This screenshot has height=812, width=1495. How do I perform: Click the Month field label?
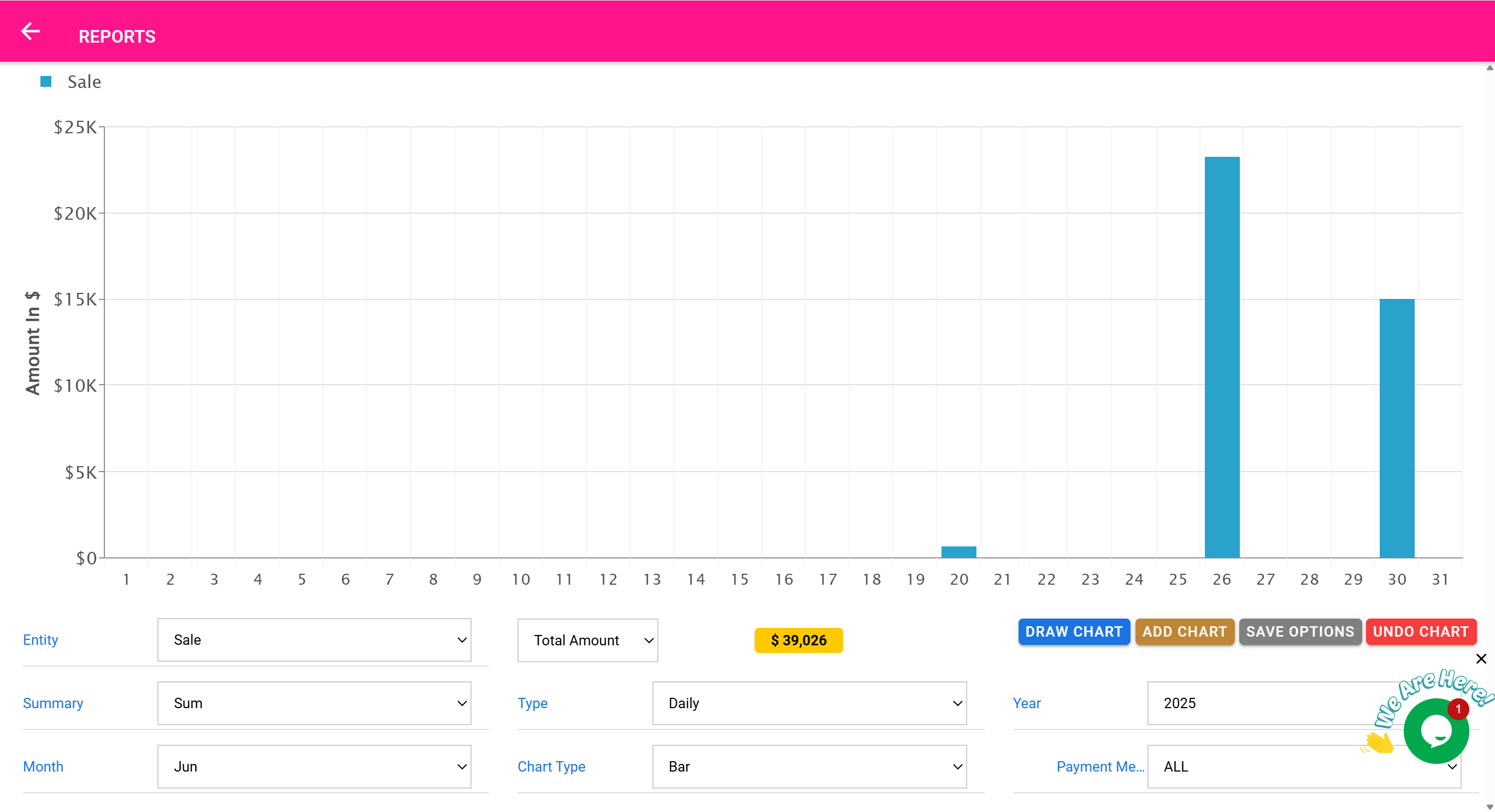43,766
